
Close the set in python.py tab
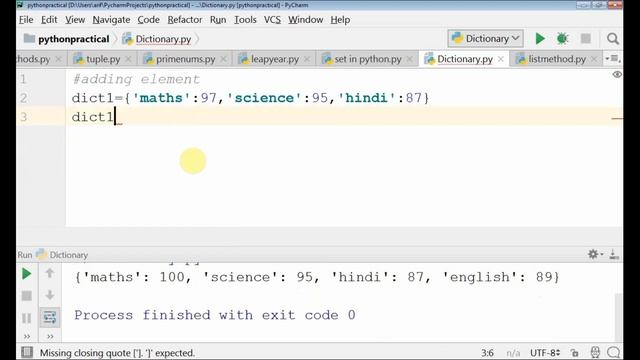409,59
